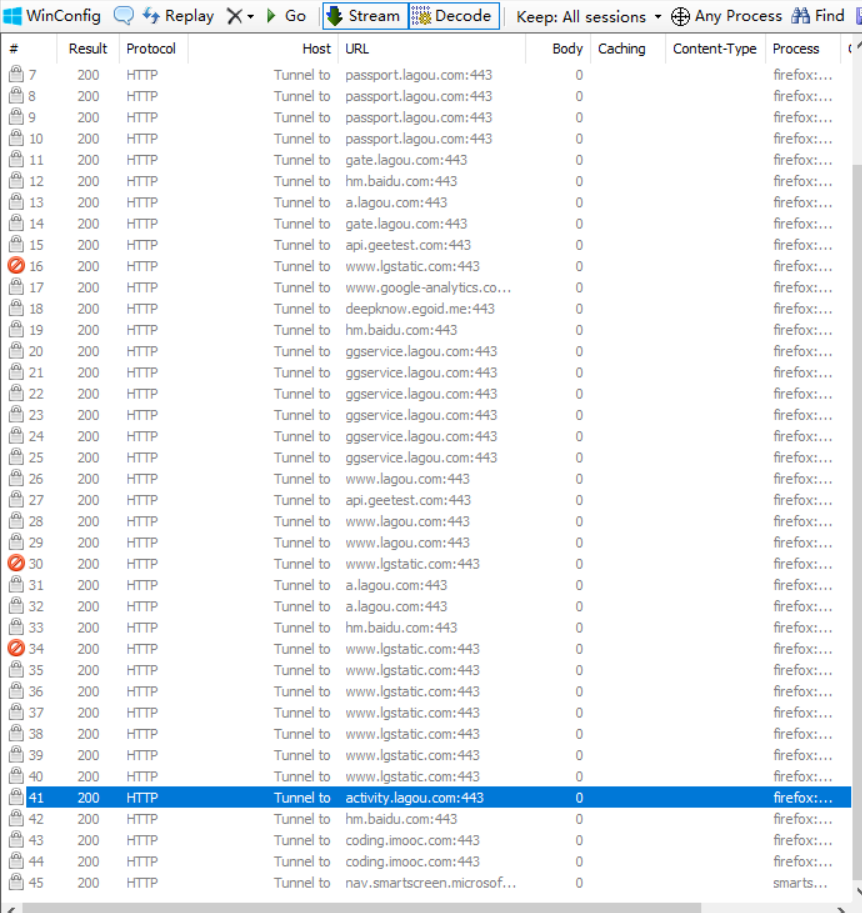Screen dimensions: 862x913
Task: Select coding.imooc.com:443 URL in session 44
Action: pos(412,861)
